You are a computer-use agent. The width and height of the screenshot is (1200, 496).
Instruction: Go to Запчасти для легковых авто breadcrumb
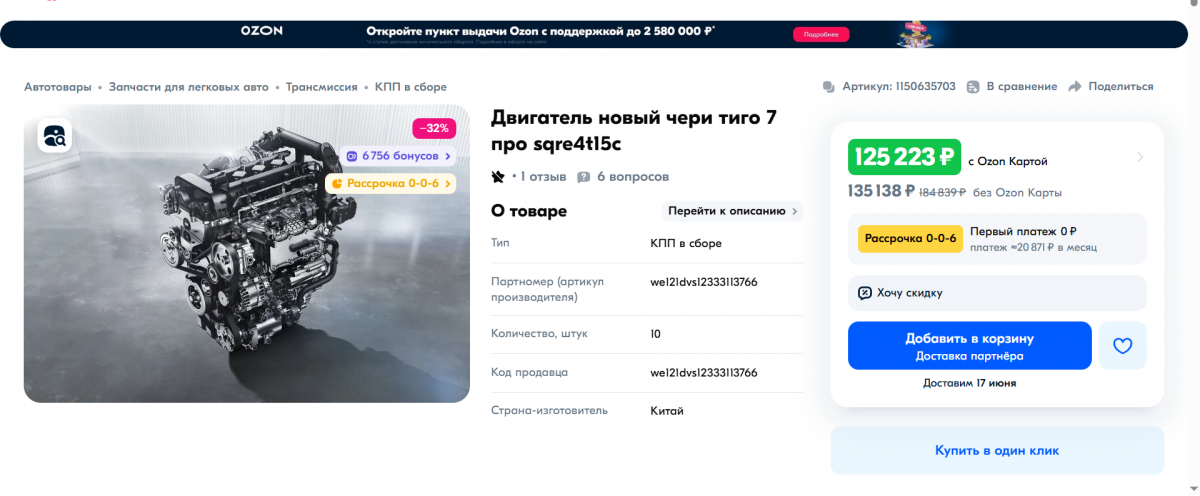[x=189, y=87]
